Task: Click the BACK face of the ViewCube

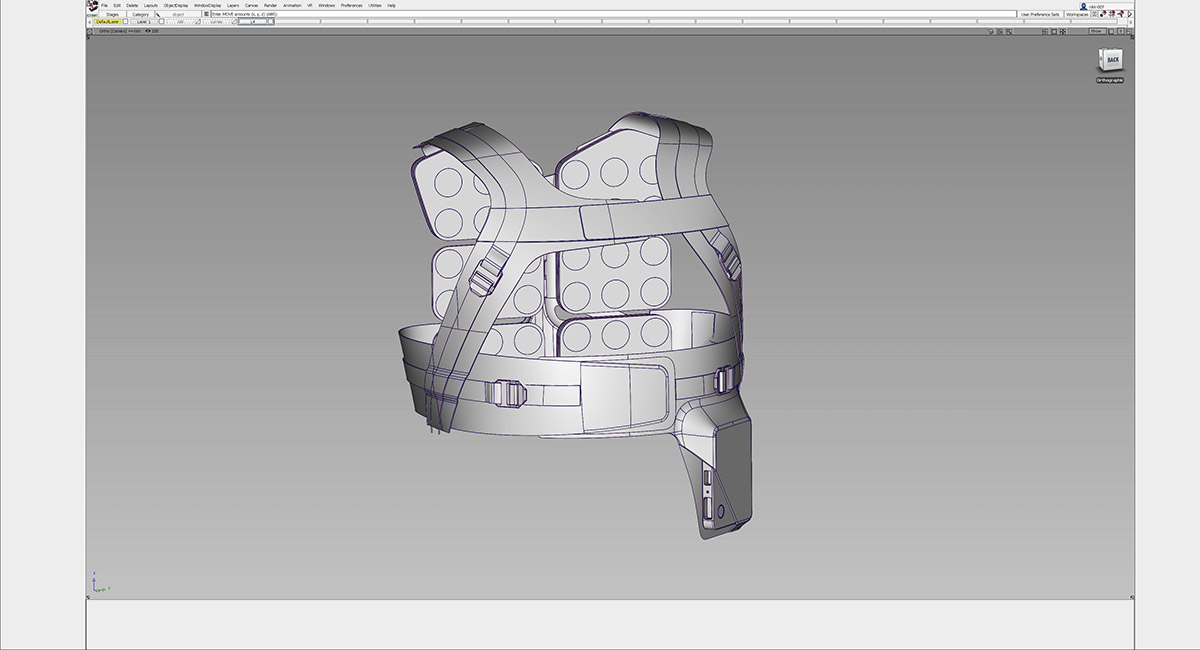Action: pos(1112,60)
